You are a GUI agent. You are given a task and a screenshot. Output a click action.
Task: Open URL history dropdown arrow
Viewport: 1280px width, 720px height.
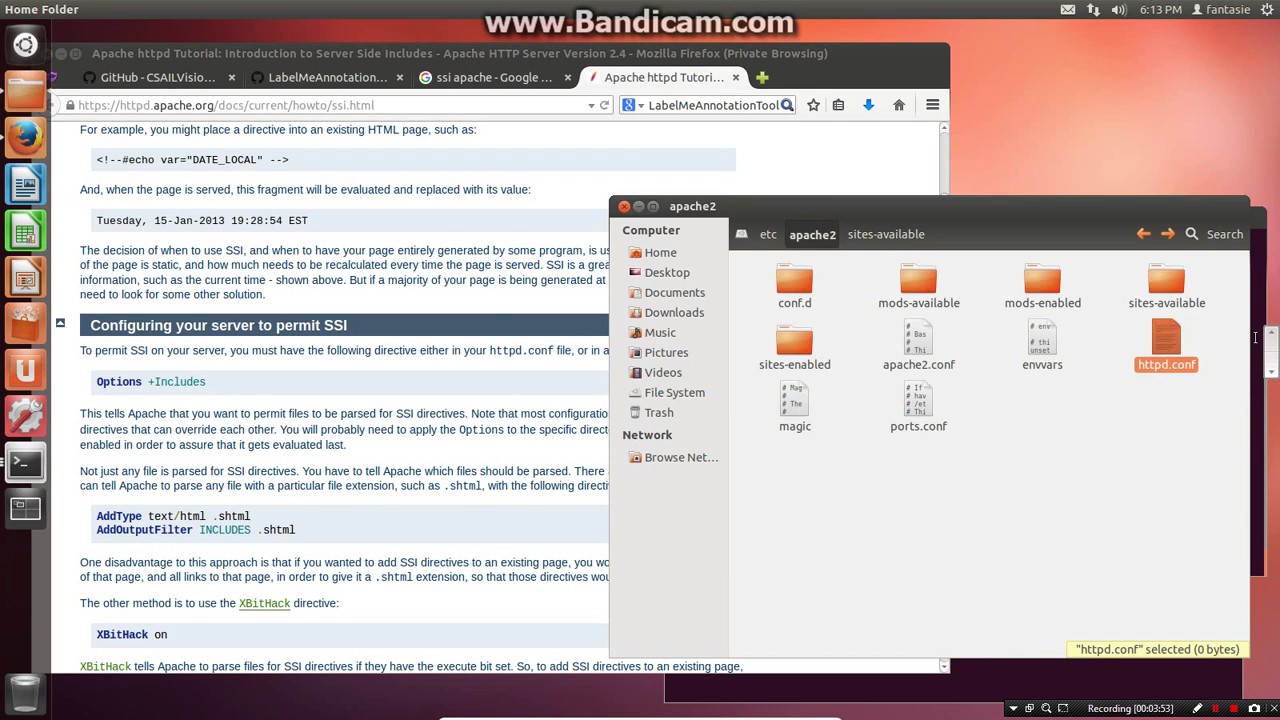coord(591,105)
